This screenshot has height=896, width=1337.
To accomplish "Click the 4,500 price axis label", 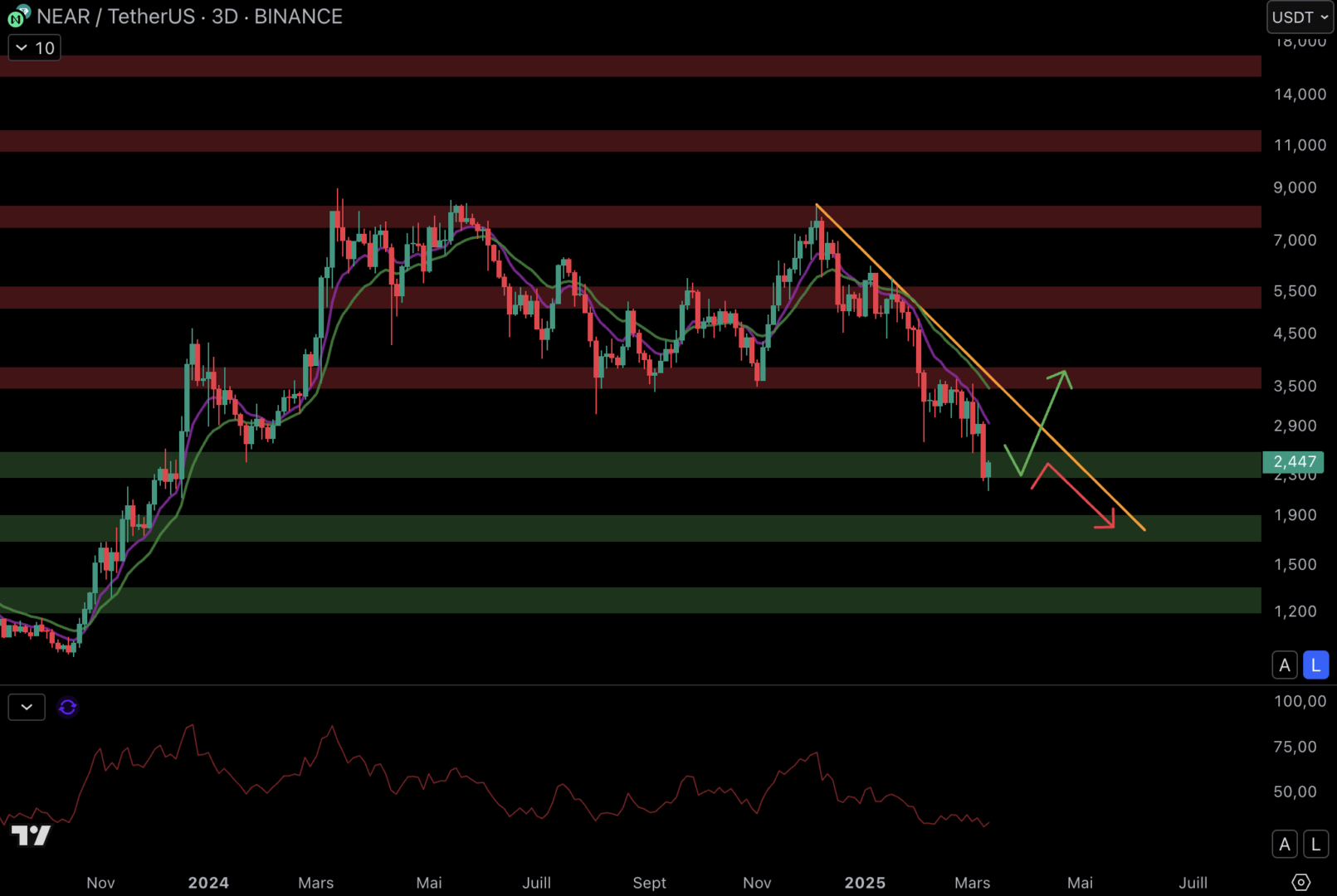I will (x=1295, y=334).
